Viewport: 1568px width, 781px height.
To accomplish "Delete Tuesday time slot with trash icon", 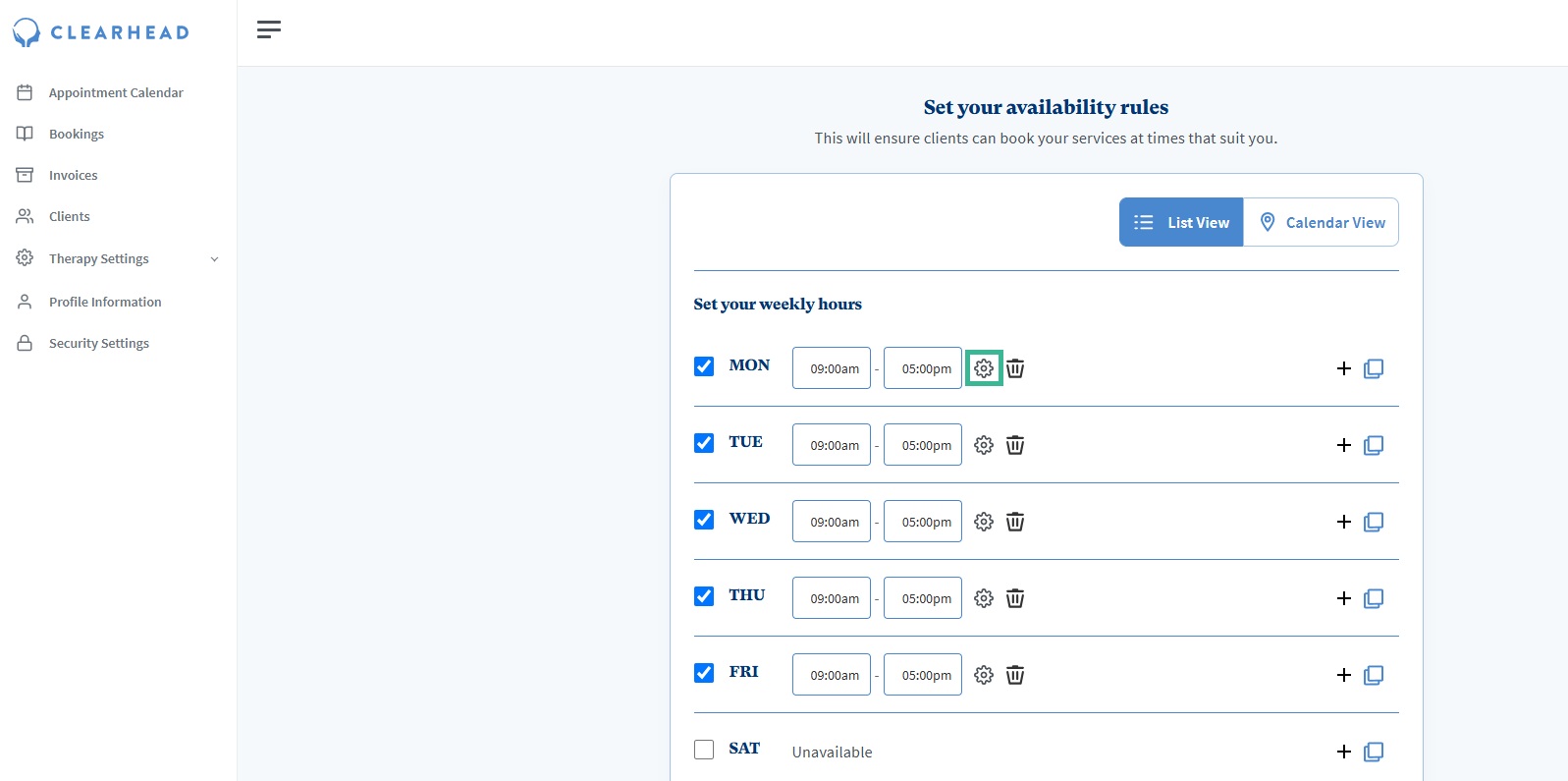I will [1015, 445].
